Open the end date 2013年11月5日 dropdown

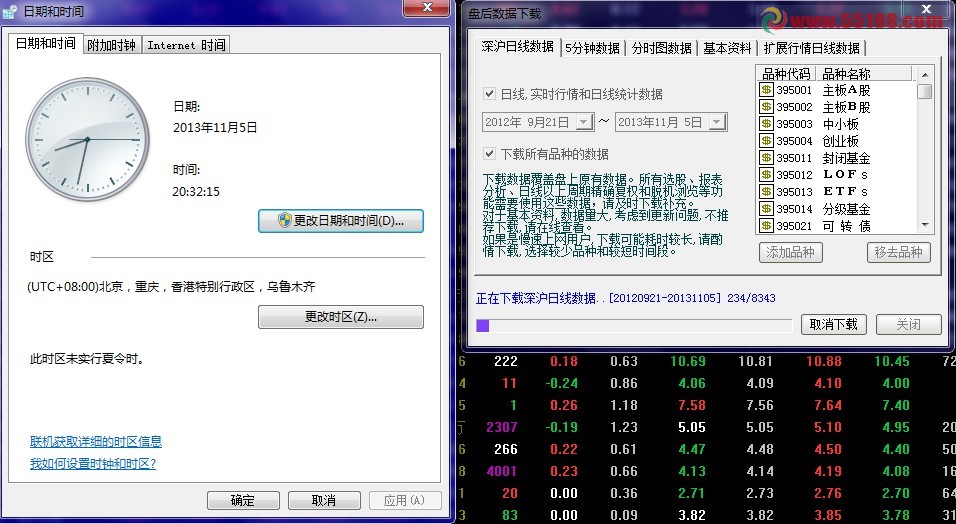click(717, 122)
